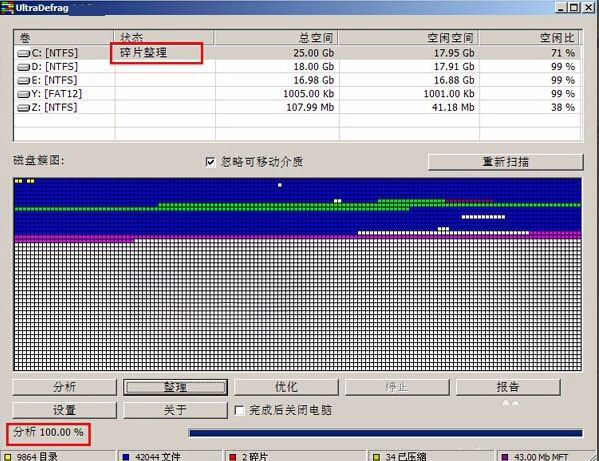The image size is (599, 461).
Task: Click red fragmented legend square in status bar
Action: click(233, 457)
